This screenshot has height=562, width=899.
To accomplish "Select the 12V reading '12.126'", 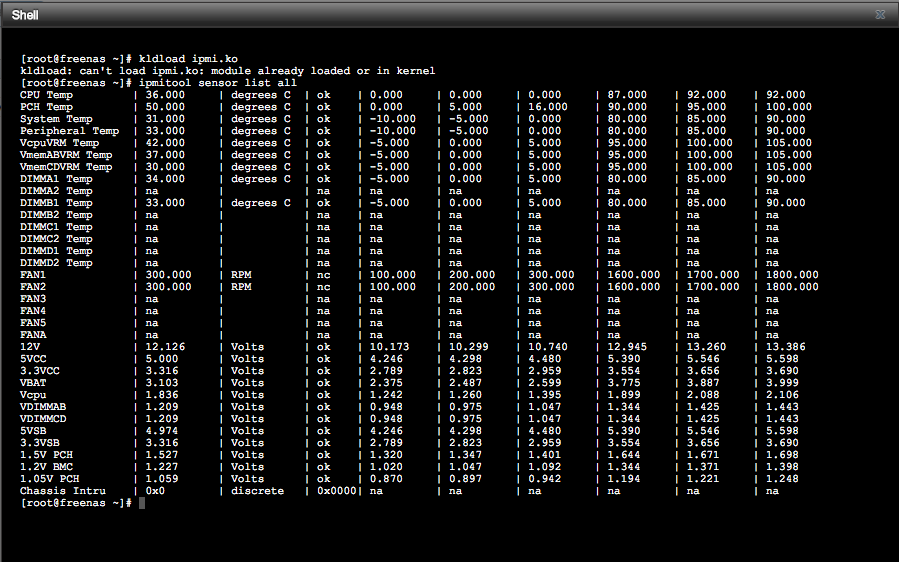I will pos(165,348).
